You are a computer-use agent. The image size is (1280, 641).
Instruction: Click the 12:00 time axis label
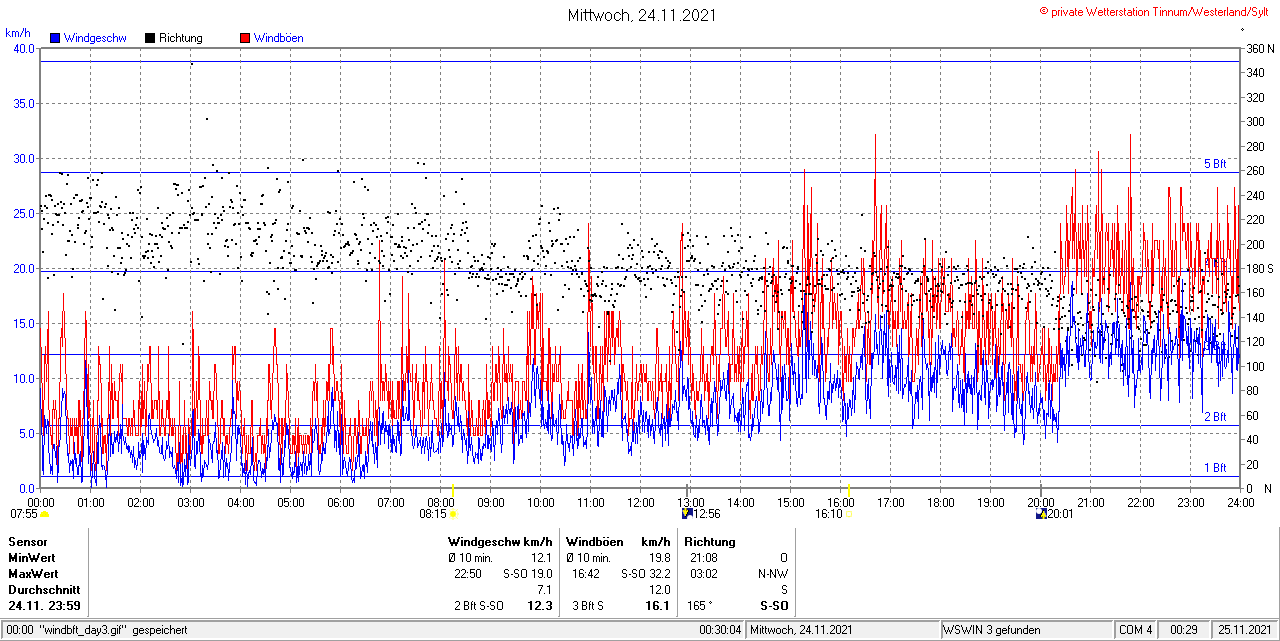(x=641, y=502)
